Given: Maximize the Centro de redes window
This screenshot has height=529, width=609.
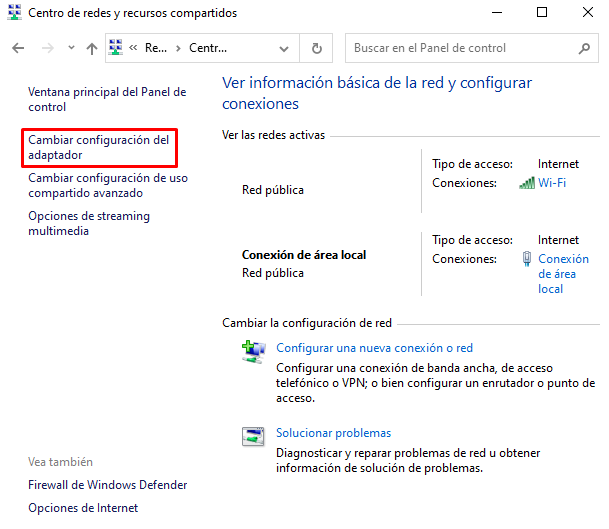Looking at the screenshot, I should click(542, 12).
